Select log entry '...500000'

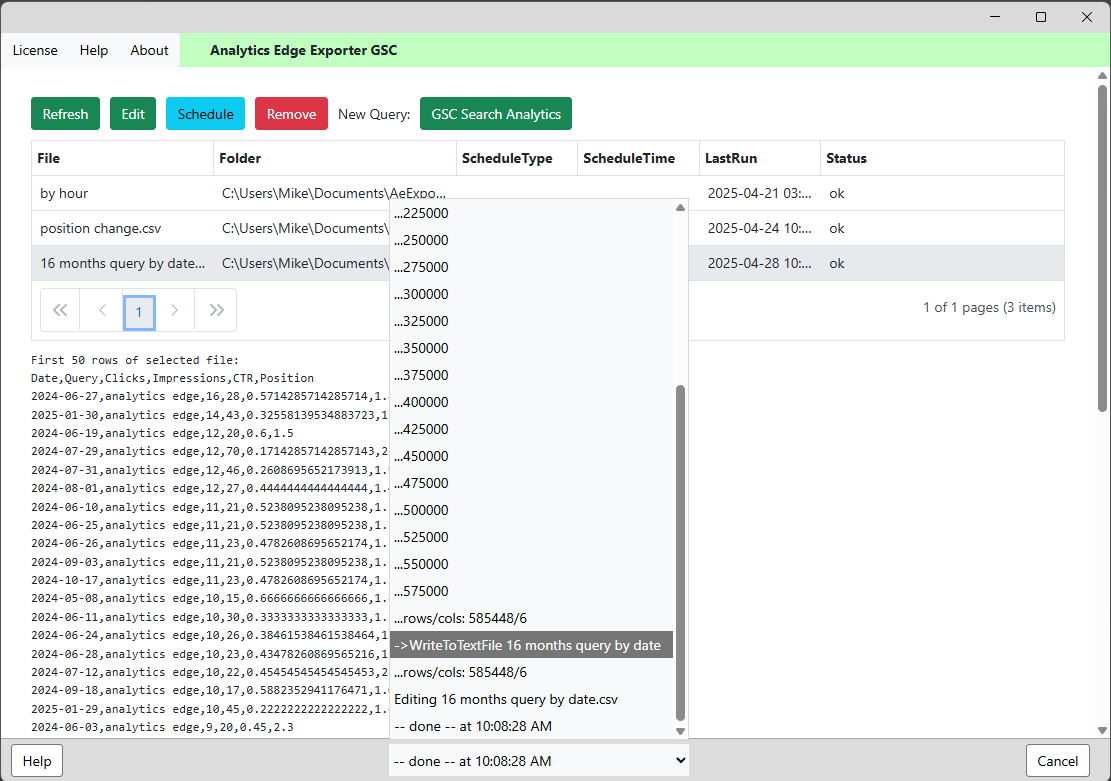point(531,510)
